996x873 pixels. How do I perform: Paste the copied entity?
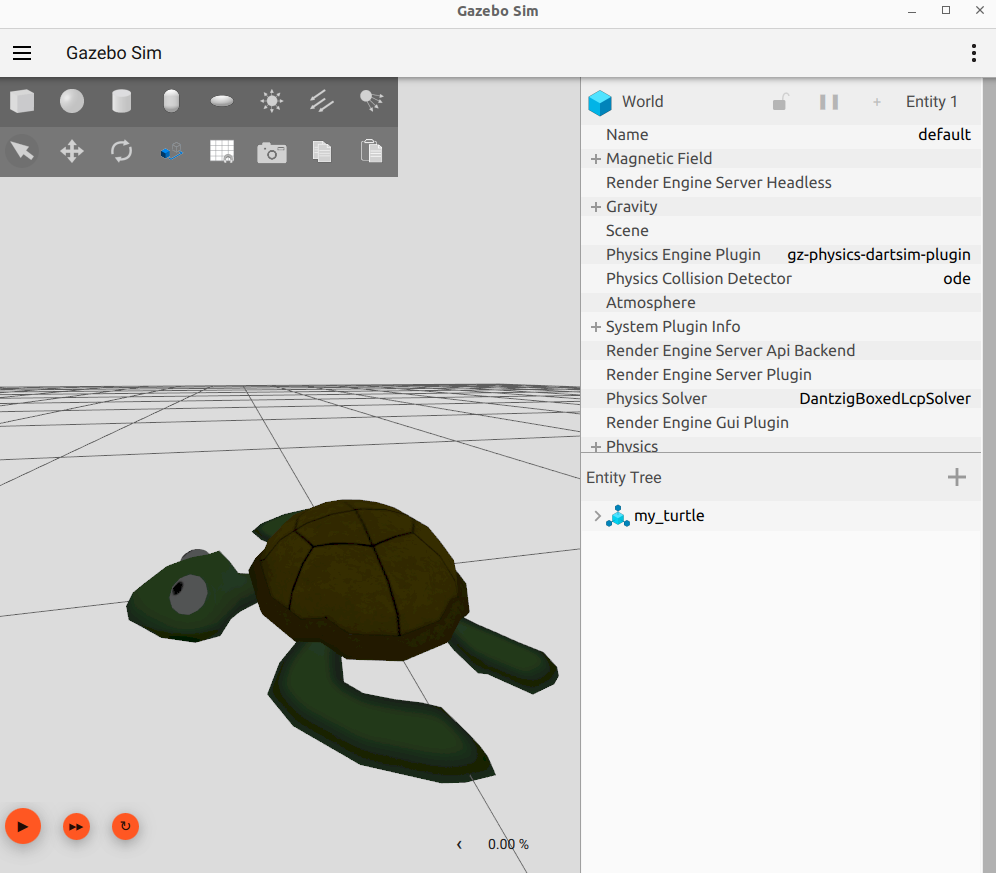coord(371,151)
